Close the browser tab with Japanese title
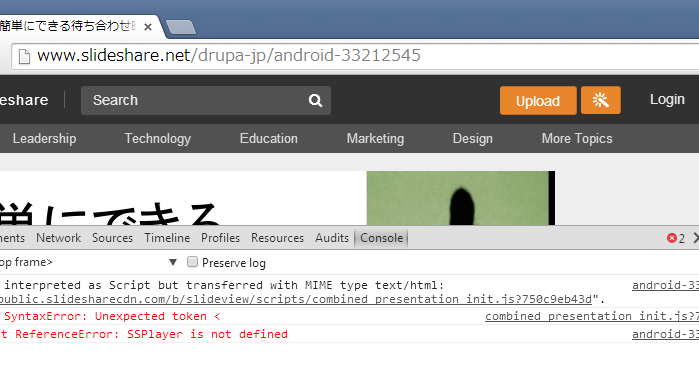Image resolution: width=699 pixels, height=367 pixels. click(148, 27)
